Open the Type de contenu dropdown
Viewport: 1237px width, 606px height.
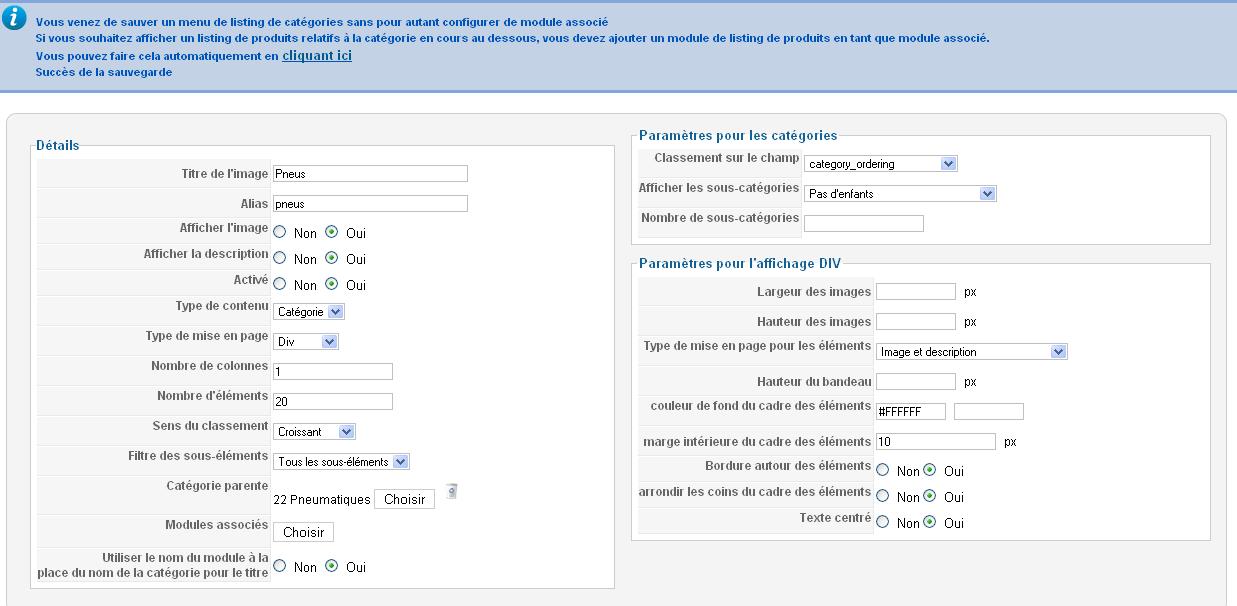(x=309, y=312)
